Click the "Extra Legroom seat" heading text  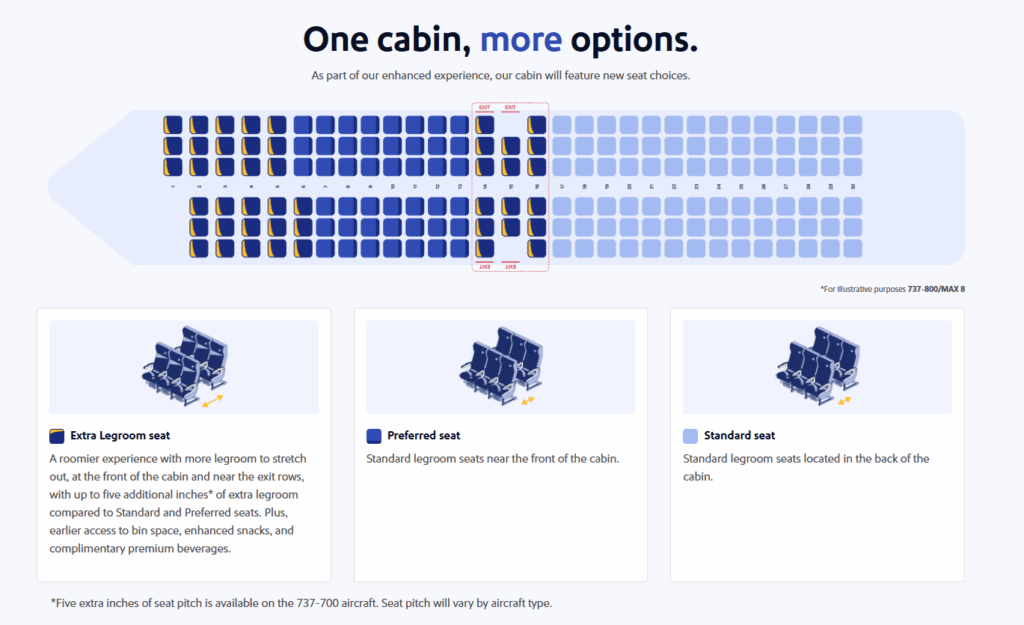(x=120, y=436)
